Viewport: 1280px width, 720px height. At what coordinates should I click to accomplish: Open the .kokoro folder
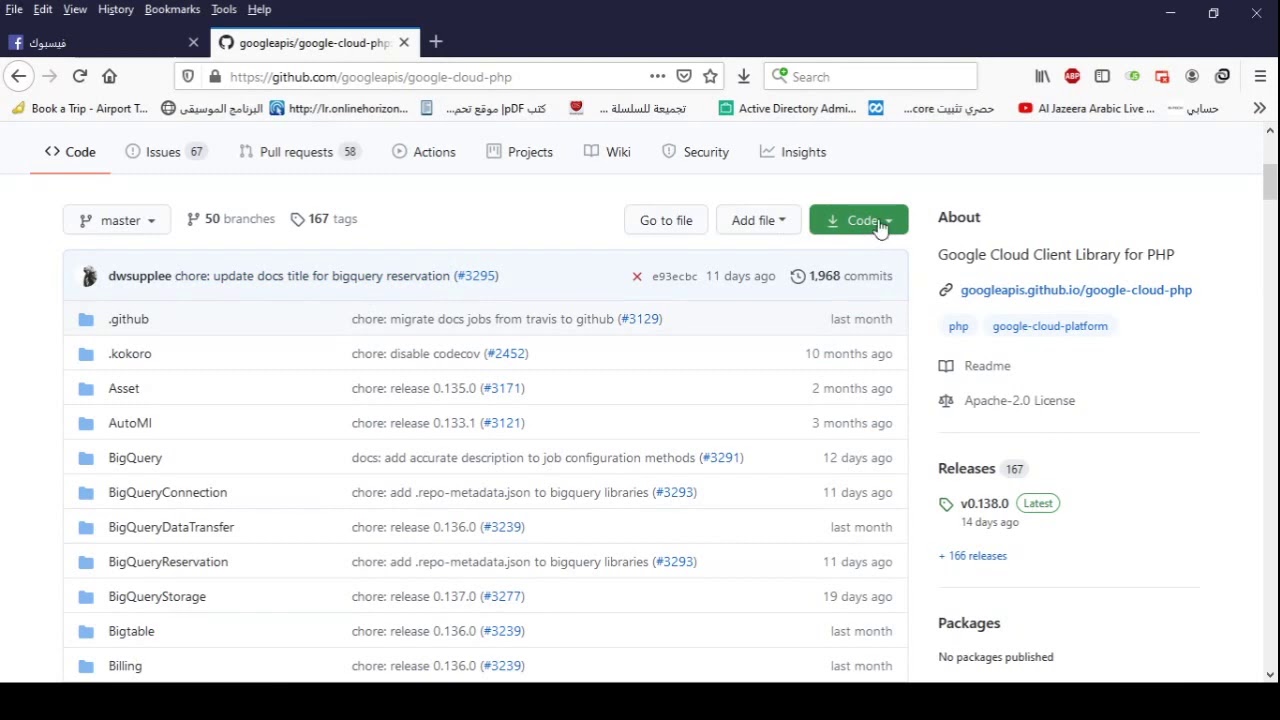[130, 354]
